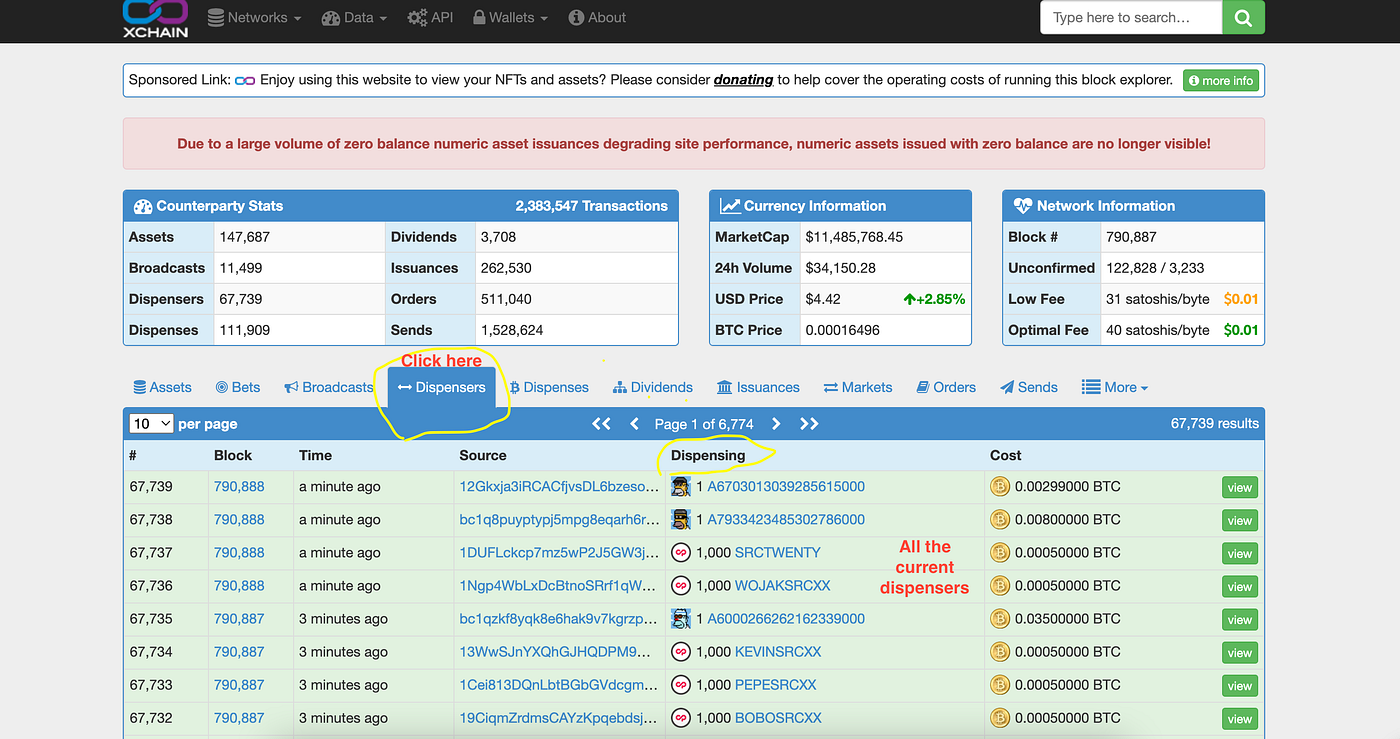Open the About page
This screenshot has width=1400, height=739.
click(597, 17)
